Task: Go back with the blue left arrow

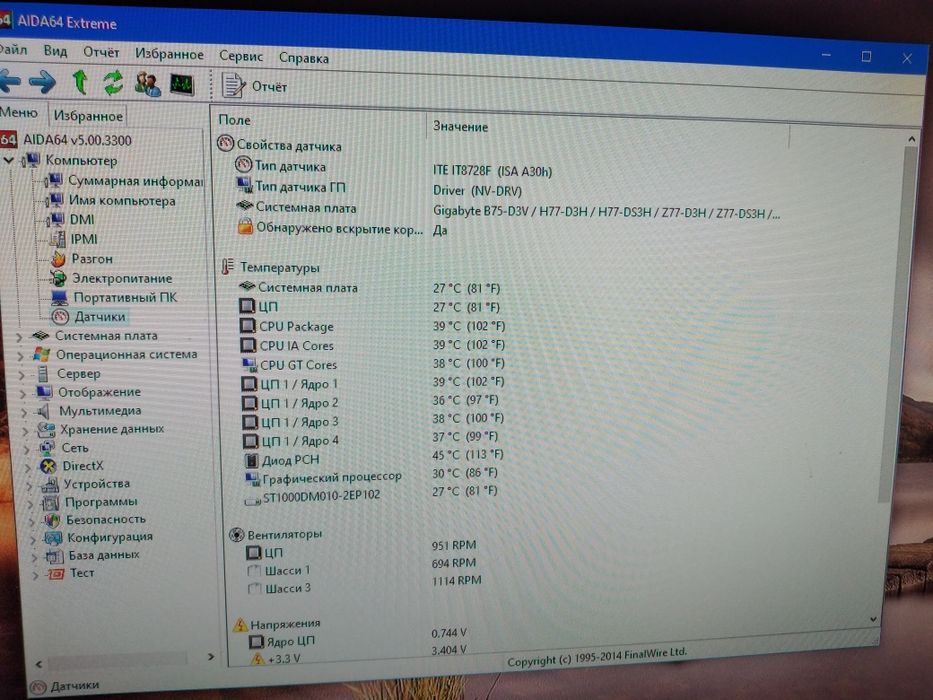Action: 9,81
